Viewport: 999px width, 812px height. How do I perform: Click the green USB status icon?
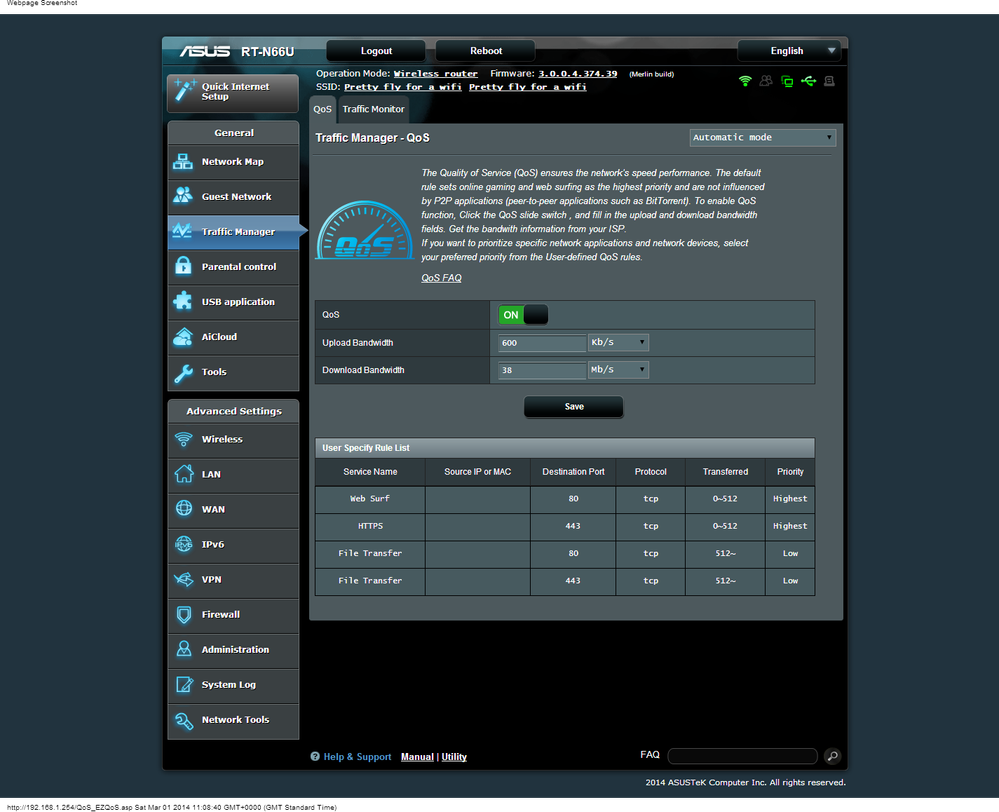coord(808,81)
